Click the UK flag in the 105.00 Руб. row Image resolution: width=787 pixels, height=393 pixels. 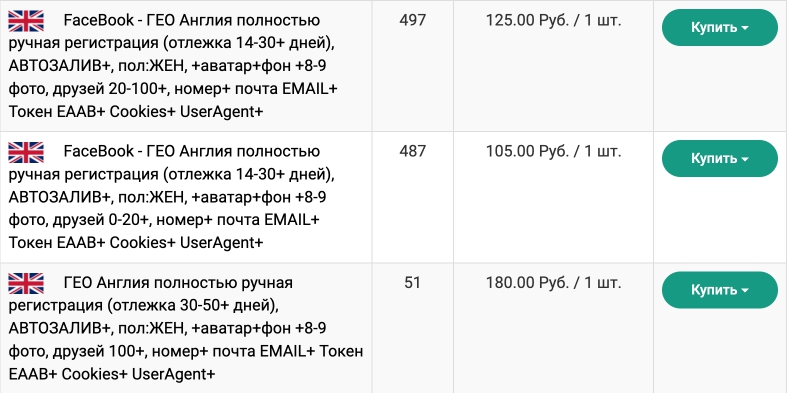point(26,152)
